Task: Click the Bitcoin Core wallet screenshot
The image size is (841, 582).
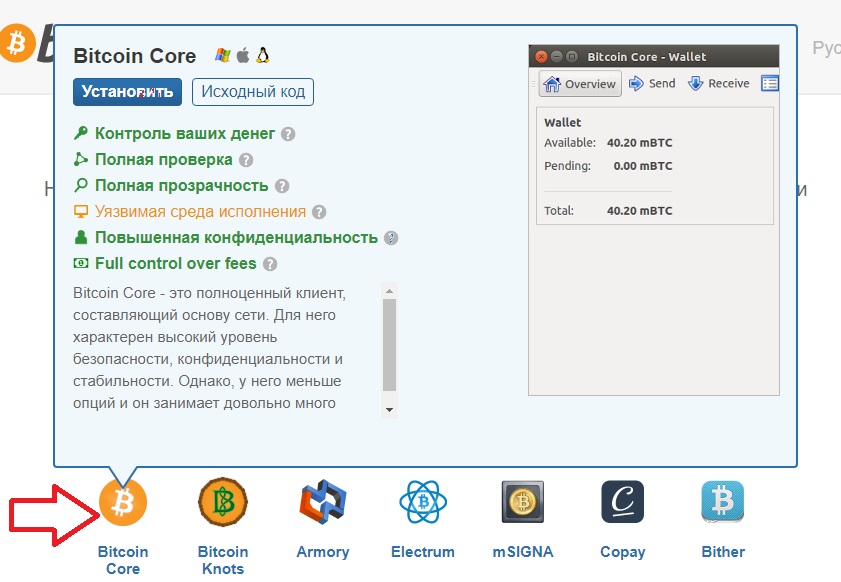Action: [x=654, y=220]
